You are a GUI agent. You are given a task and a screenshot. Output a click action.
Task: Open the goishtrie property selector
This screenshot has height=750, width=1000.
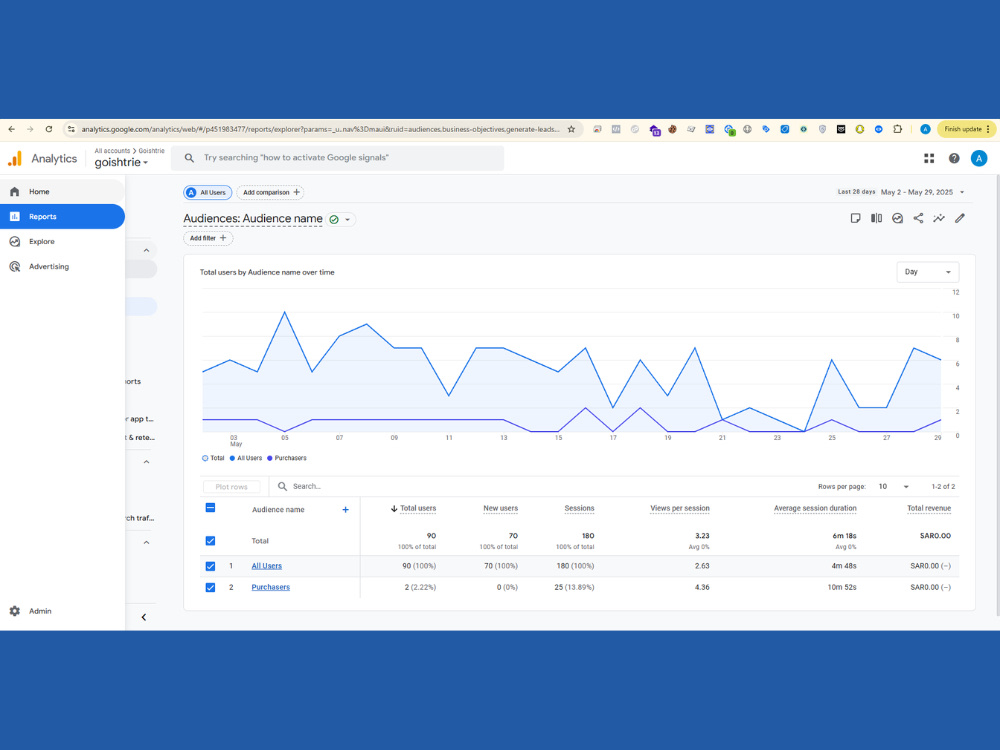click(x=121, y=162)
